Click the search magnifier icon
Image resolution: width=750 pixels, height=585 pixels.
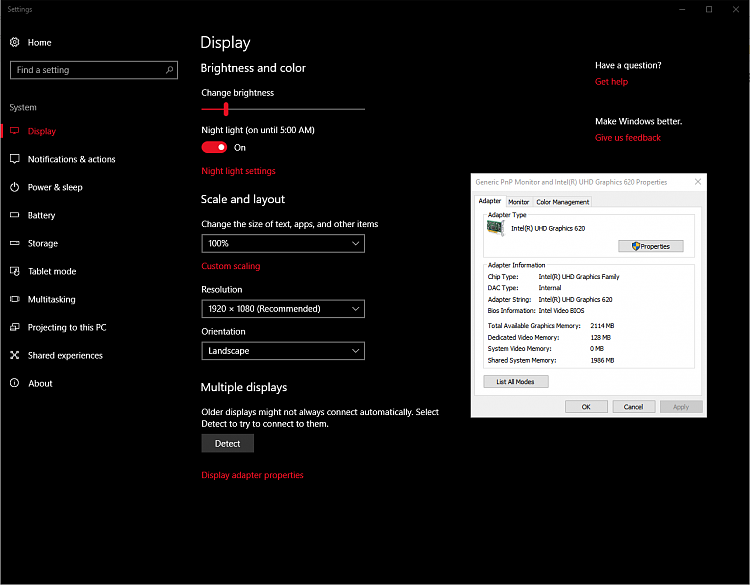(x=169, y=70)
